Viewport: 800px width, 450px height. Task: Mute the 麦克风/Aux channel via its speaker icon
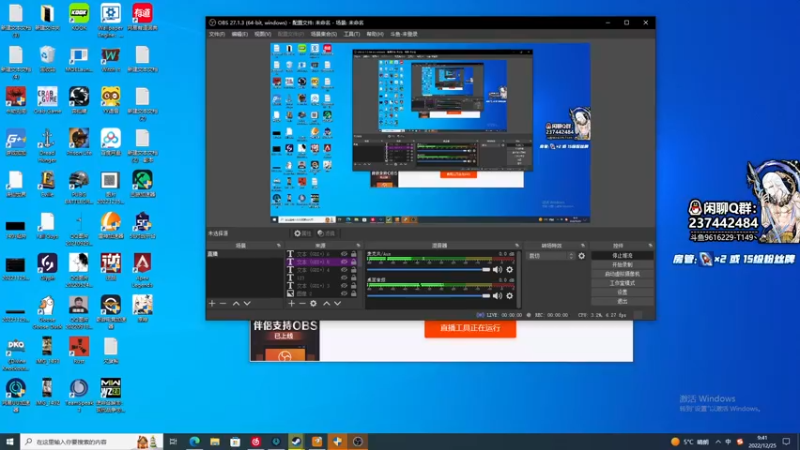(497, 269)
